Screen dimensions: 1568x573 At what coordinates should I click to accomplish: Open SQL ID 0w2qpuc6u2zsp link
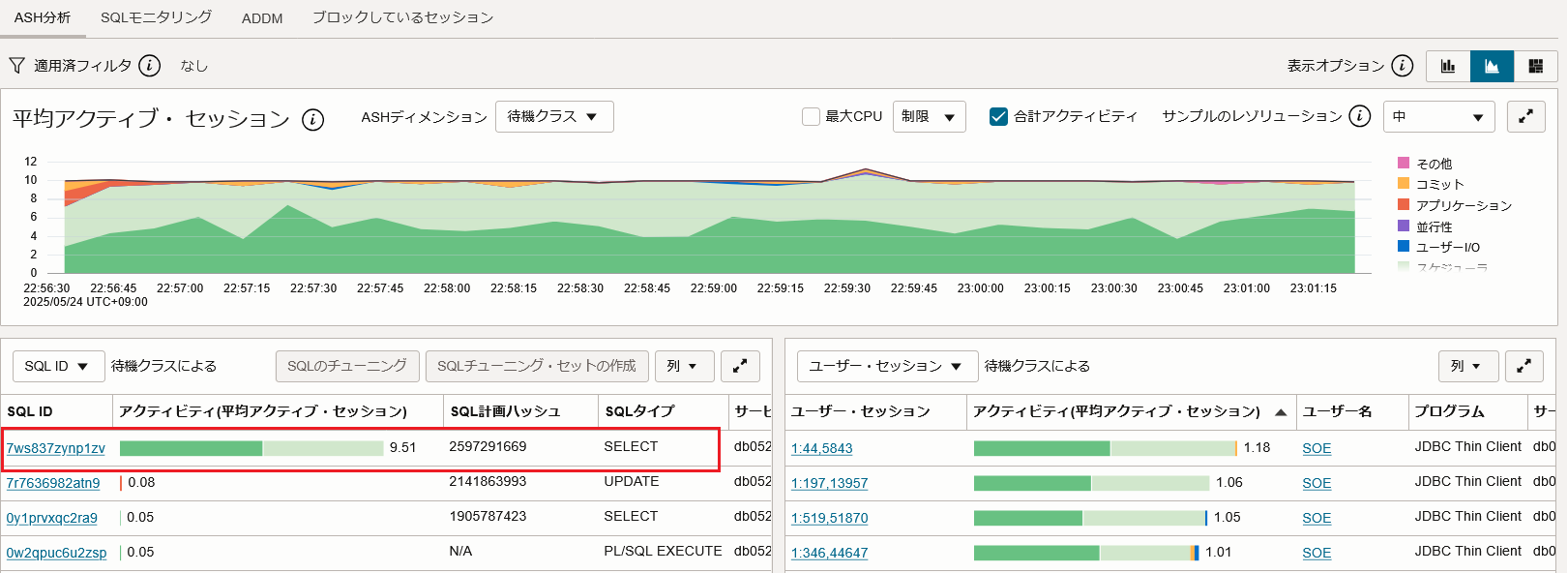(57, 553)
